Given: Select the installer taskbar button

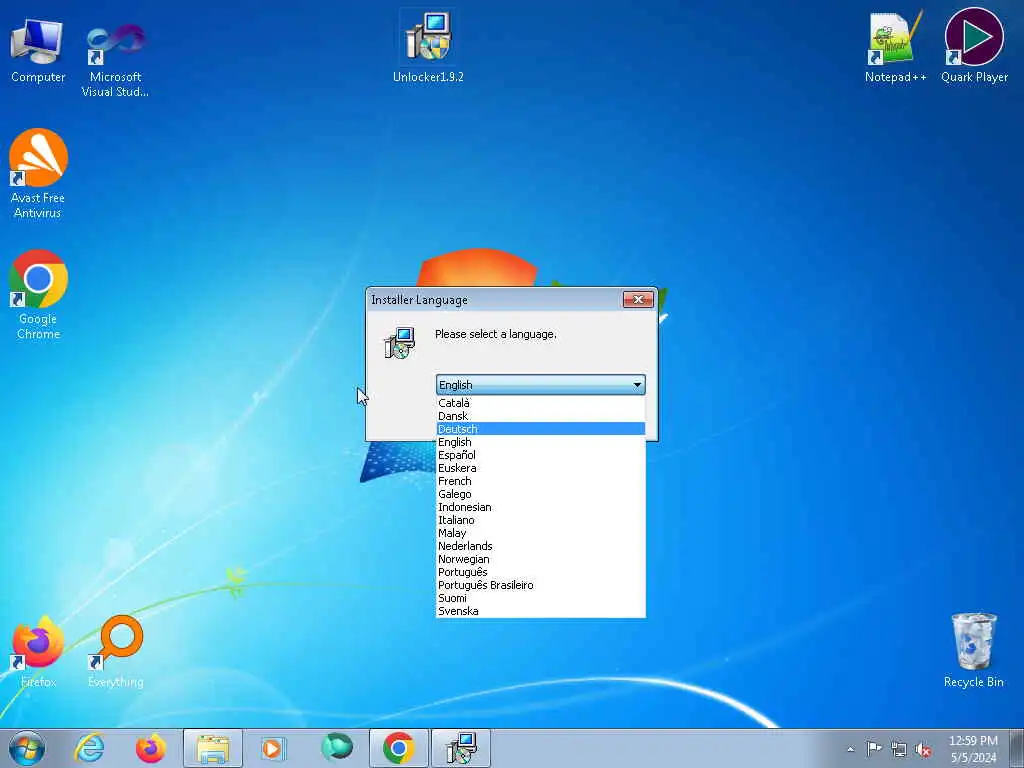Looking at the screenshot, I should coord(461,748).
